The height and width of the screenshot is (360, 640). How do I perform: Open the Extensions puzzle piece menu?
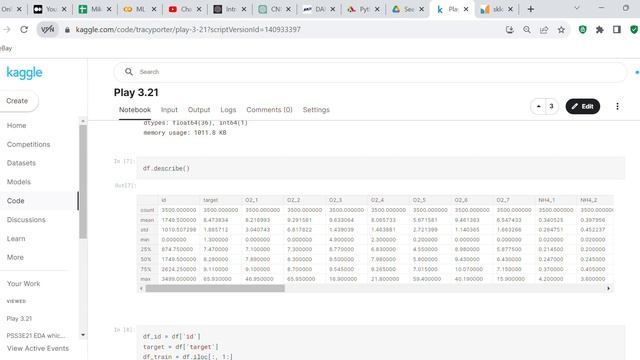click(600, 29)
